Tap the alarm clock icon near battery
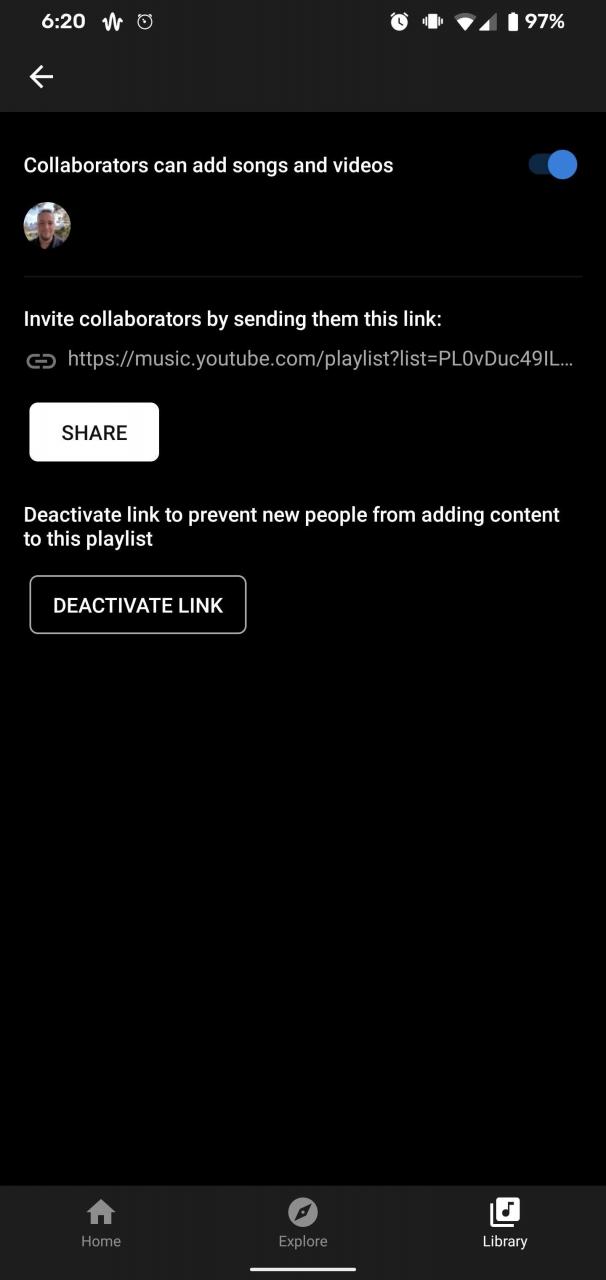 tap(399, 22)
